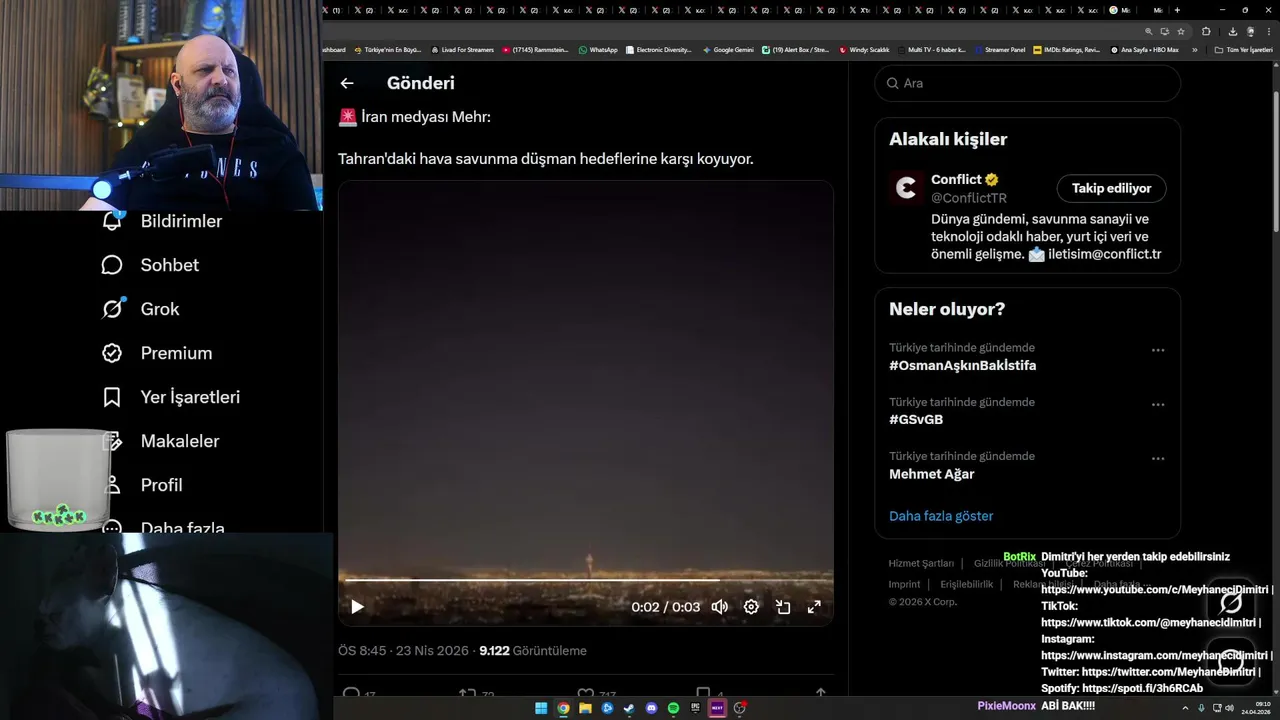Viewport: 1280px width, 720px height.
Task: Open more options for #OsmanAşkınBakİstifa trend
Action: 1157,350
